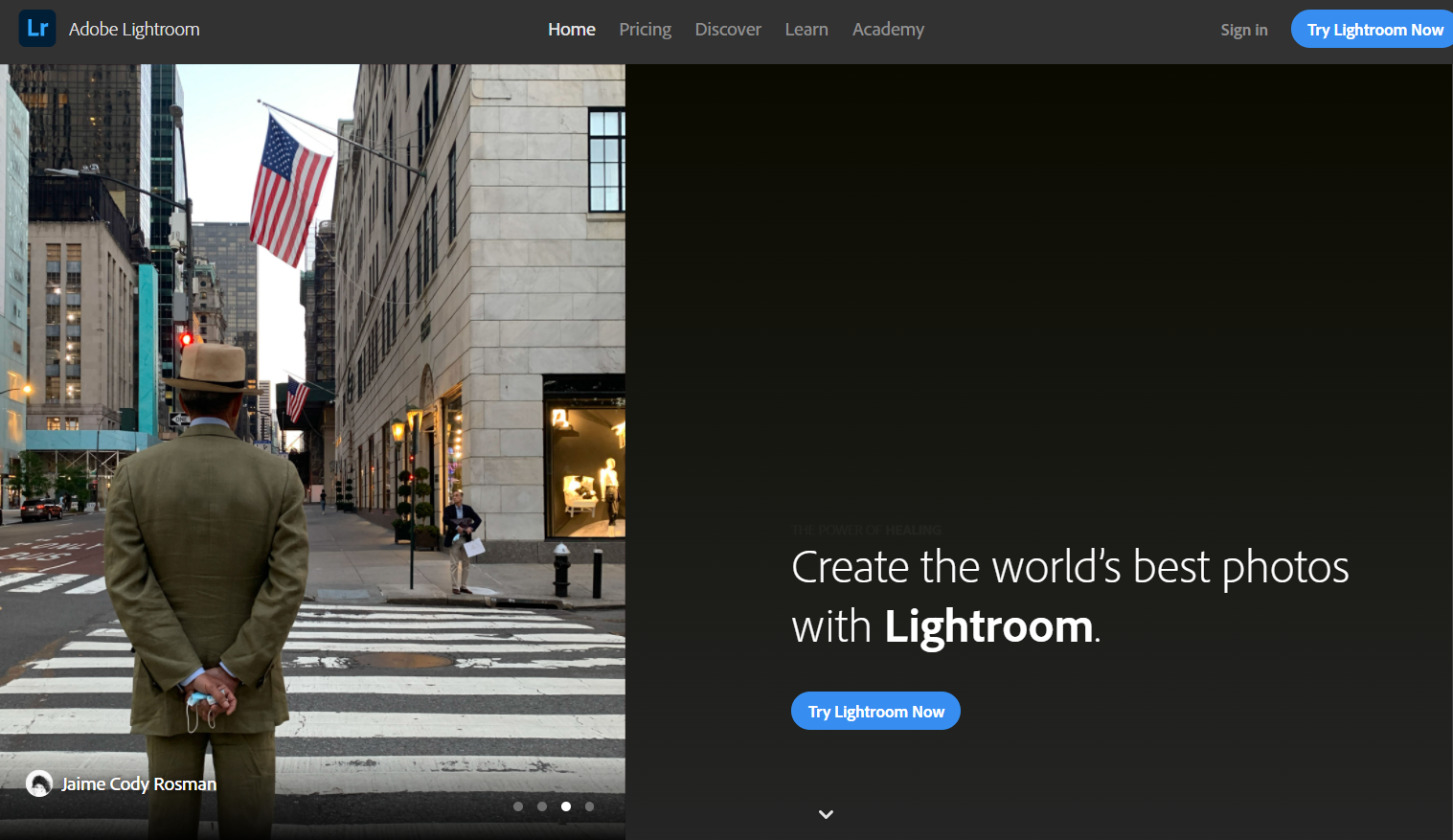This screenshot has height=840, width=1453.
Task: Select the second carousel dot
Action: 542,806
